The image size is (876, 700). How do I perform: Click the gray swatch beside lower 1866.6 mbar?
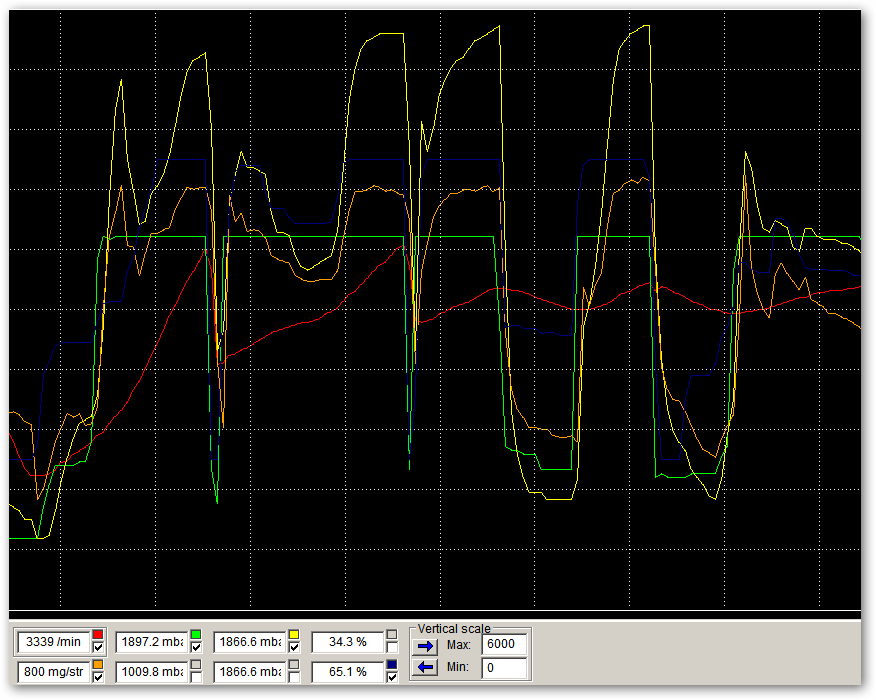tap(294, 665)
